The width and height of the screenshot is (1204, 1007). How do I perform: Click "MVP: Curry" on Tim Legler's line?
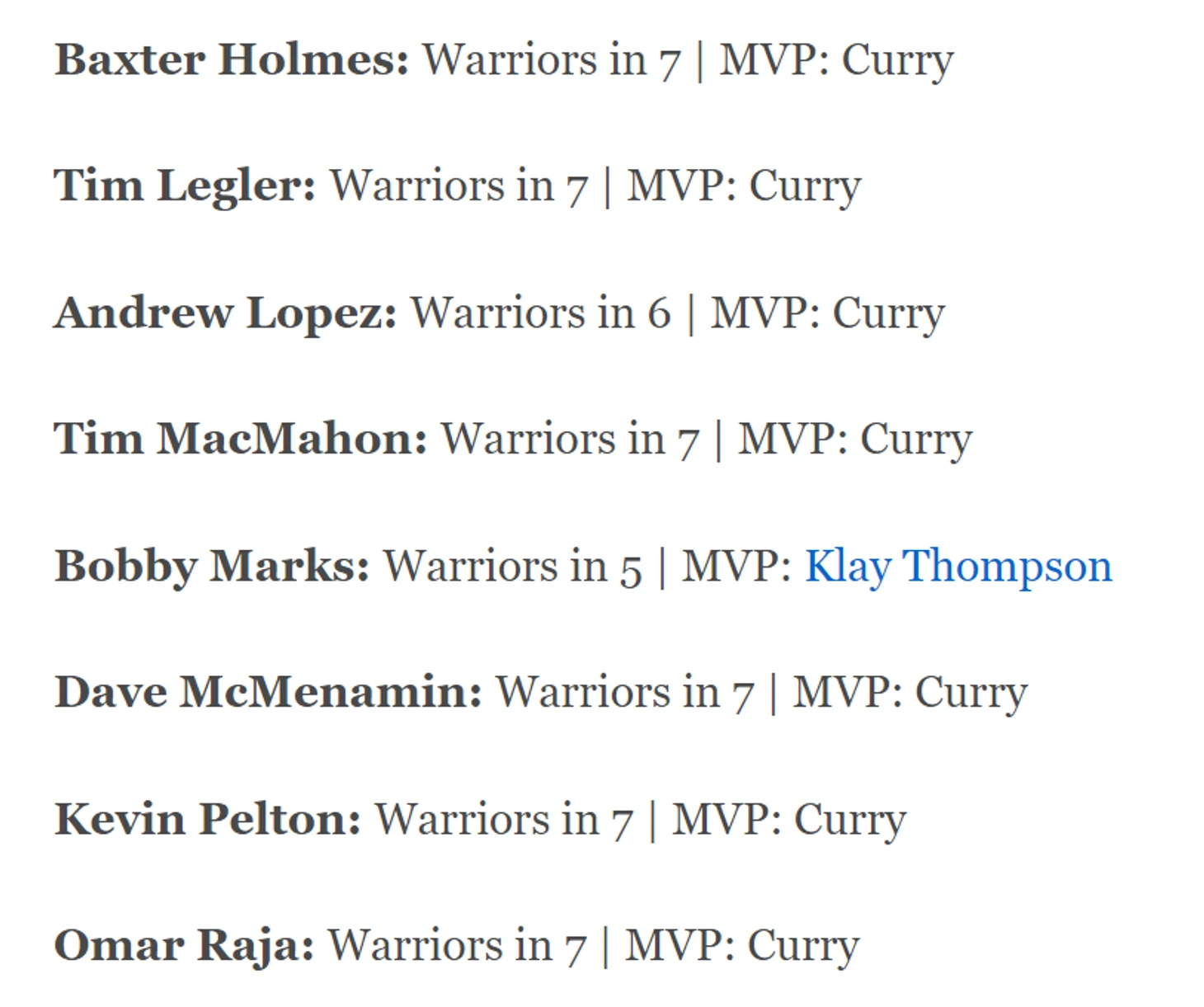pos(744,186)
